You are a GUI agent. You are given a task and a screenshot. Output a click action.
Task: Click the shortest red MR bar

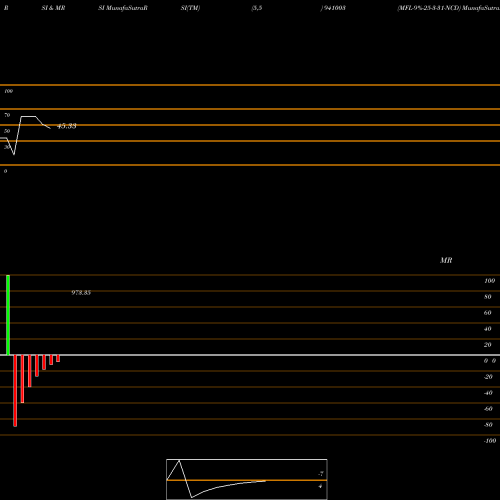[58, 358]
